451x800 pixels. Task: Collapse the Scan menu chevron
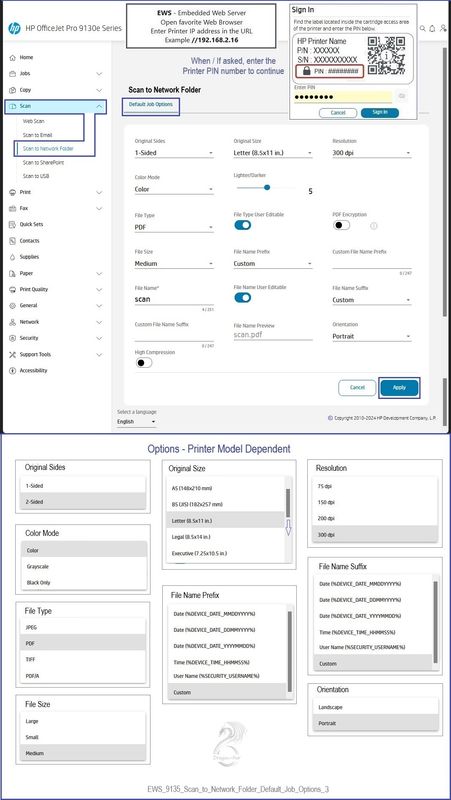tap(99, 106)
